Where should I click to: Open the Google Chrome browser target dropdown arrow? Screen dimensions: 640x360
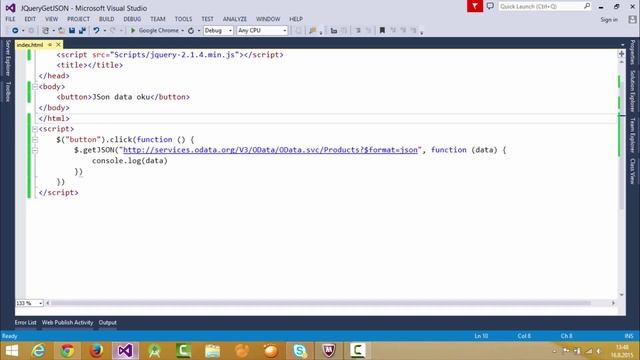pos(182,31)
